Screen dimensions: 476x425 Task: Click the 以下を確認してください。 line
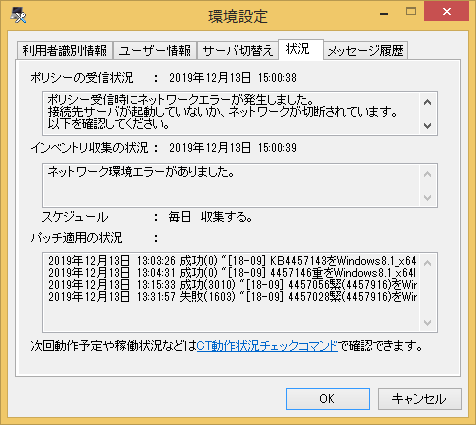pyautogui.click(x=109, y=124)
